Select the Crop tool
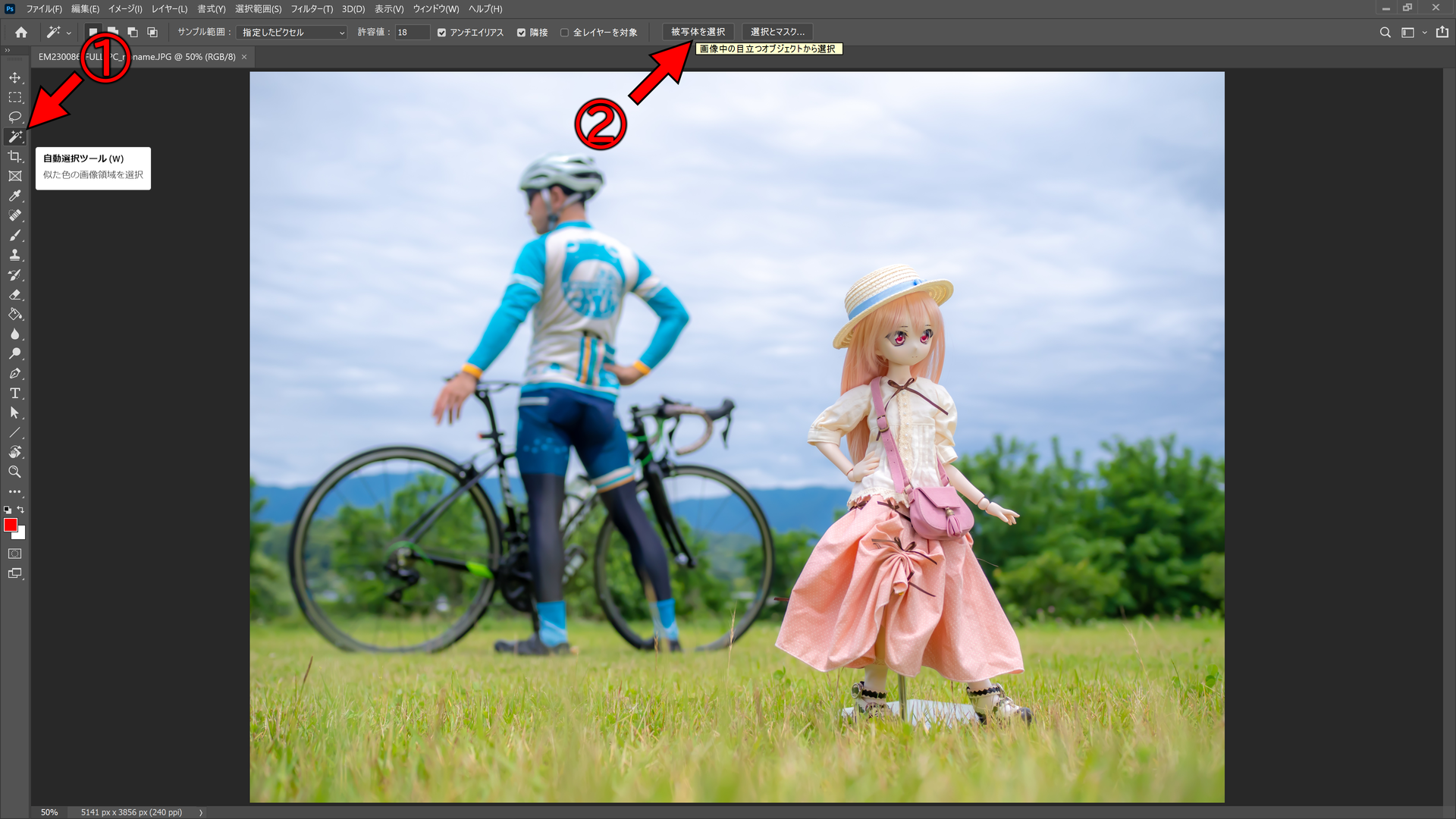This screenshot has height=819, width=1456. click(x=15, y=156)
